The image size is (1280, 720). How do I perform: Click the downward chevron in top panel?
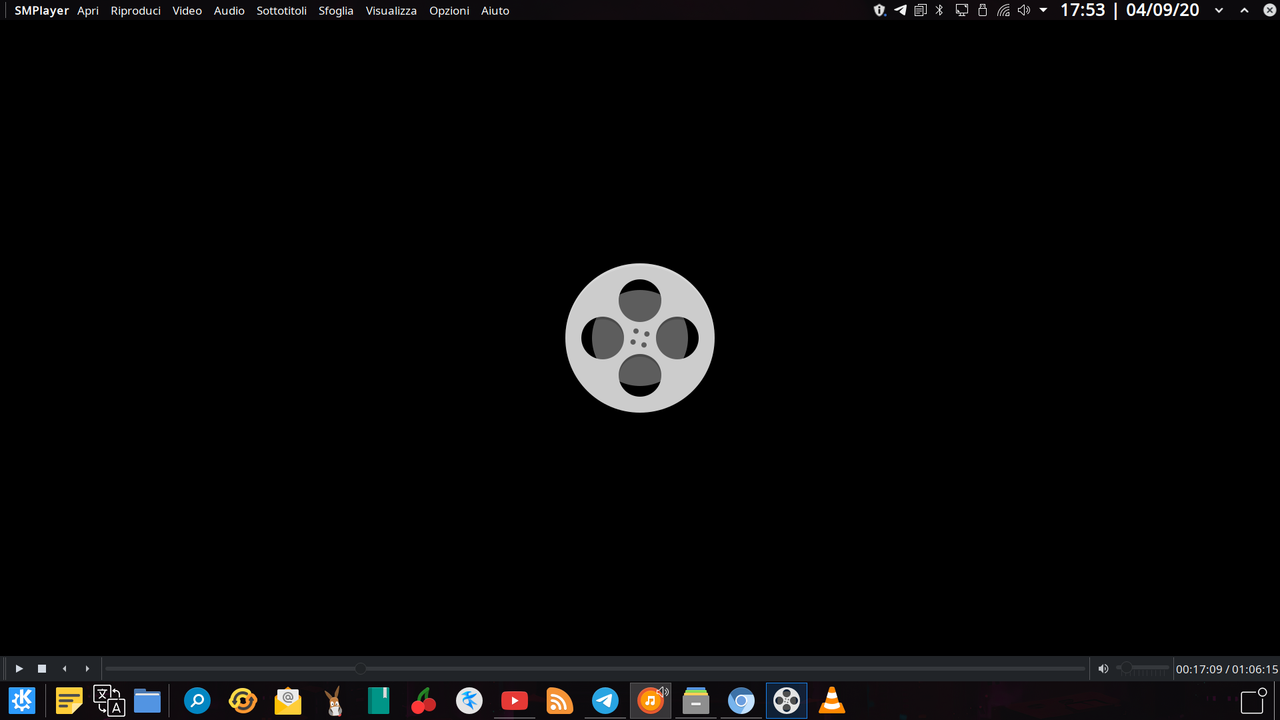[x=1219, y=10]
